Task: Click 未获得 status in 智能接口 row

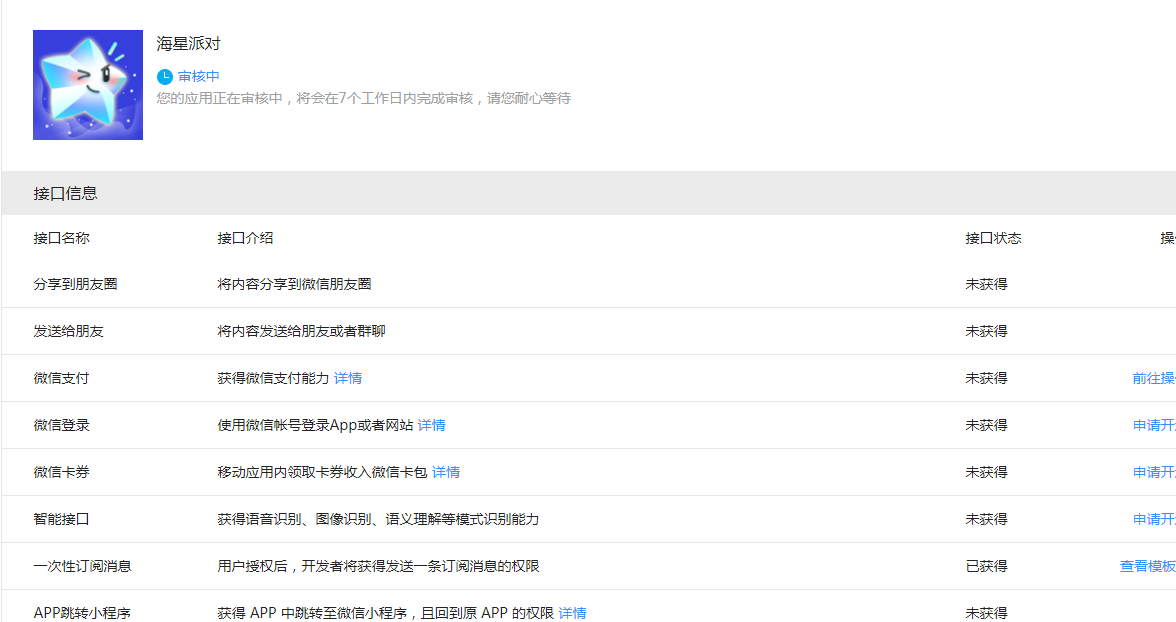Action: point(986,519)
